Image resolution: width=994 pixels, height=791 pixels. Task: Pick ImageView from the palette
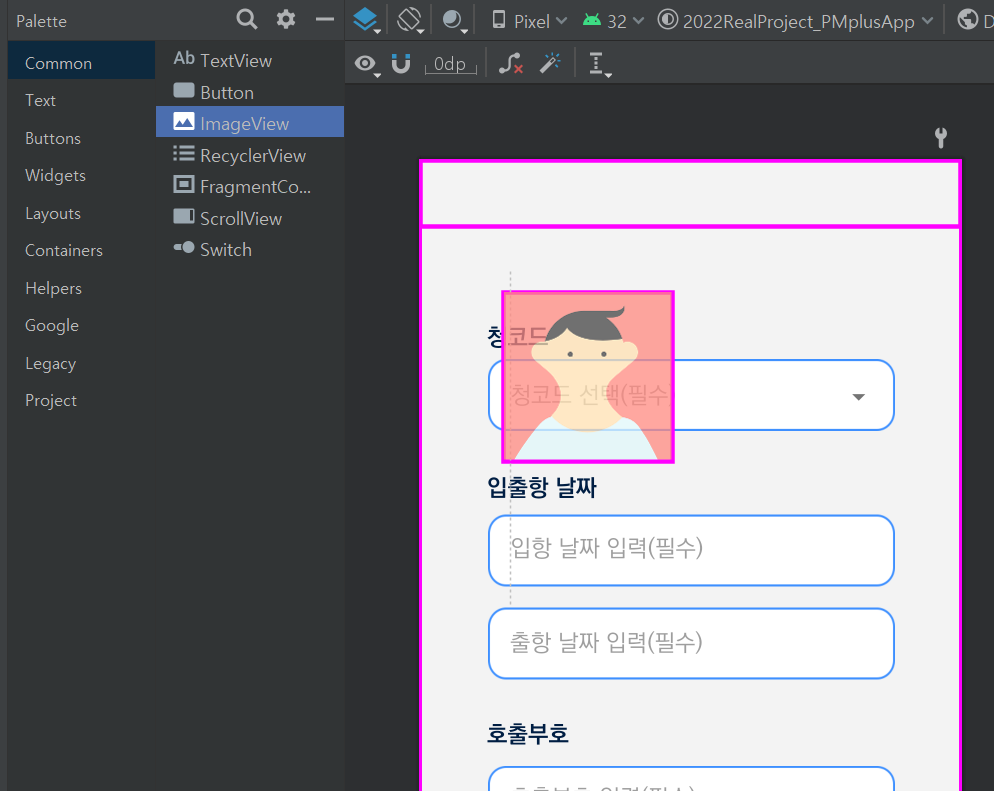point(250,122)
